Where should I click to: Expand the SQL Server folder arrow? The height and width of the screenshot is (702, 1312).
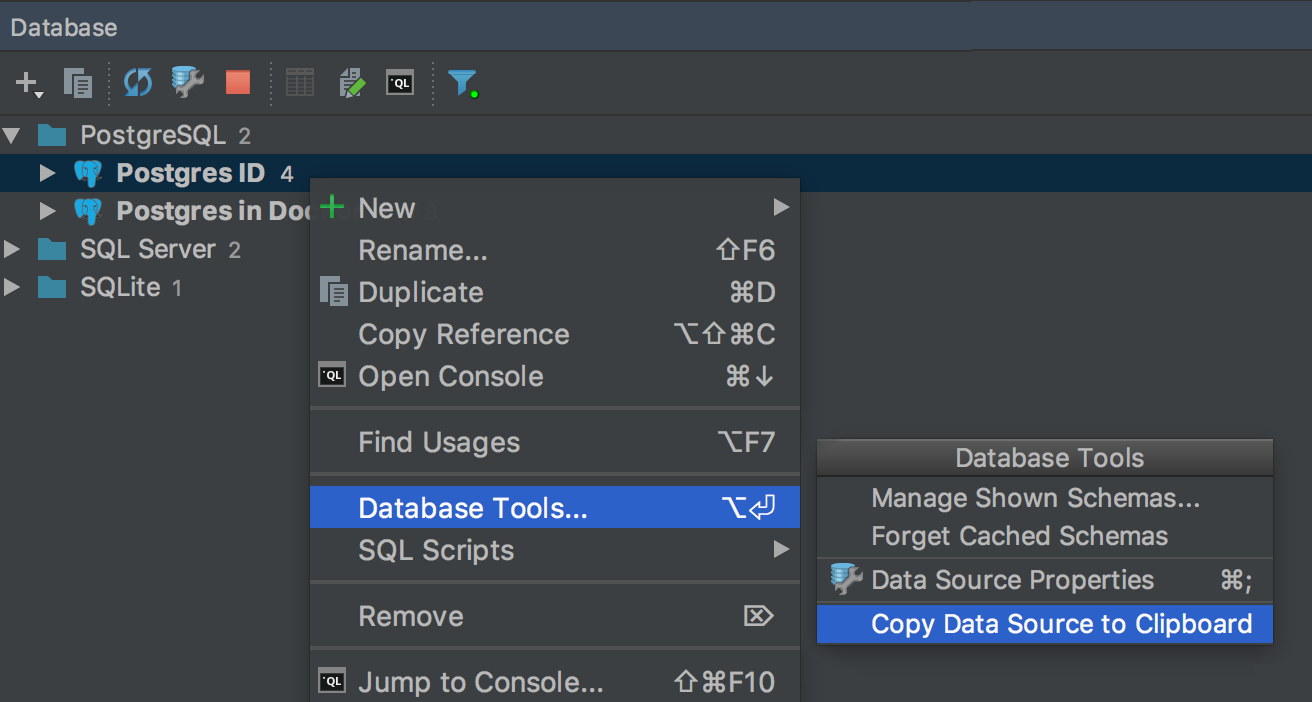[12, 249]
